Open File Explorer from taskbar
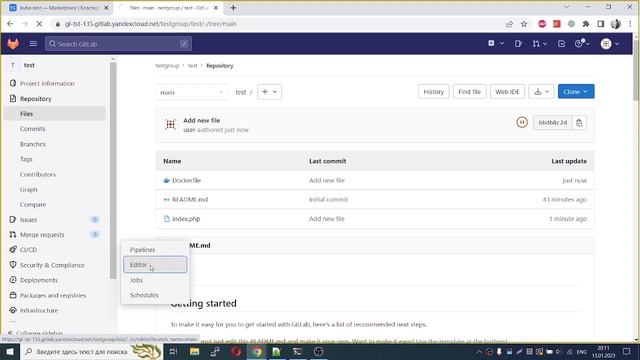The width and height of the screenshot is (640, 360). (x=194, y=351)
